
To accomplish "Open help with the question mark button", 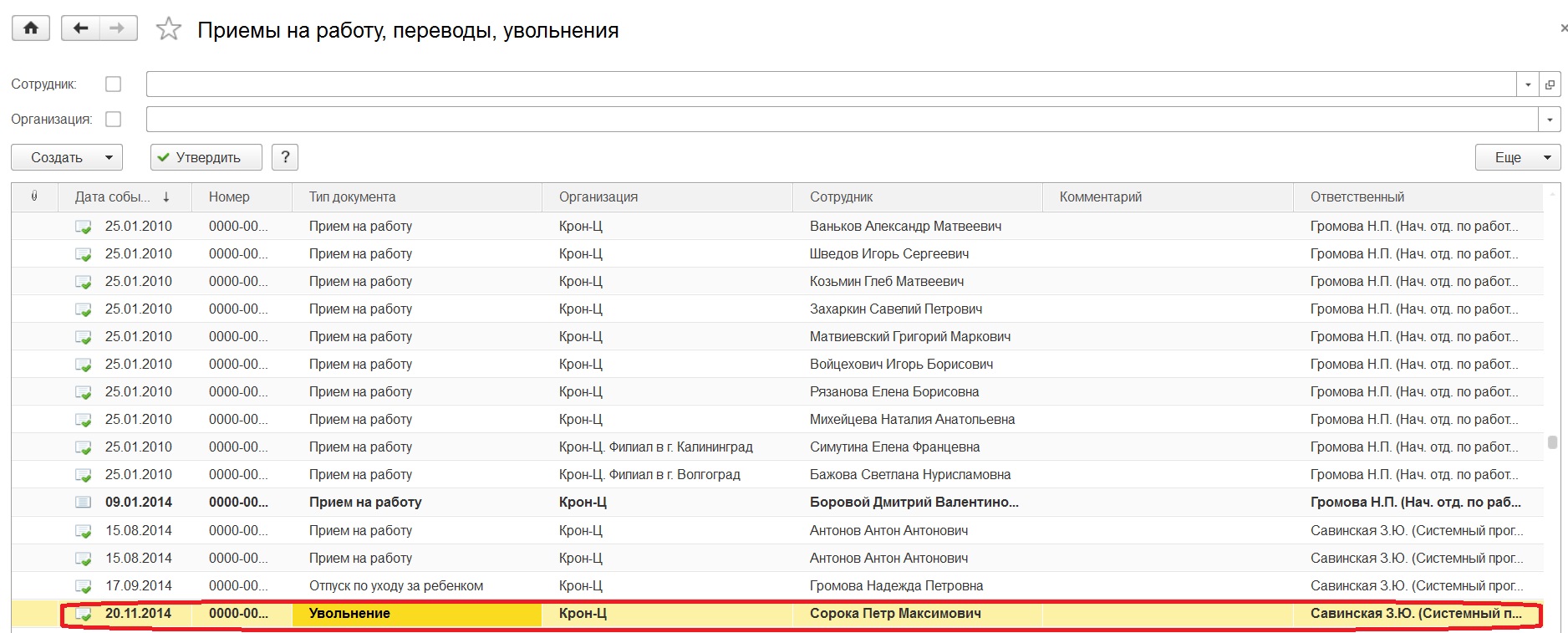I will coord(285,157).
